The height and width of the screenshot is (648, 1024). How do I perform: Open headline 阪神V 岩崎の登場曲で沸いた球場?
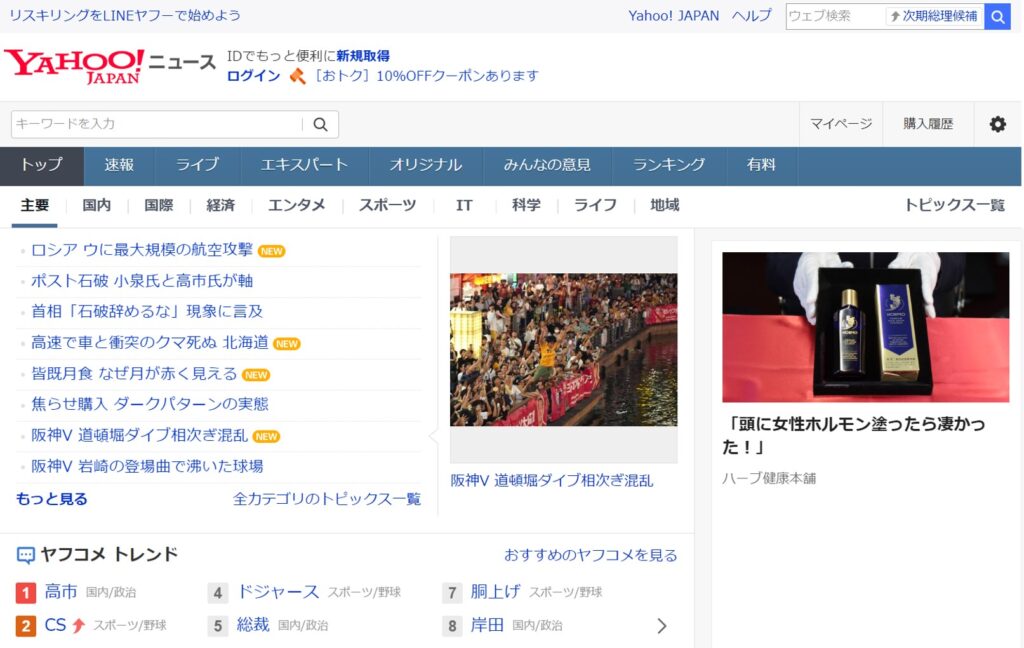coord(147,466)
